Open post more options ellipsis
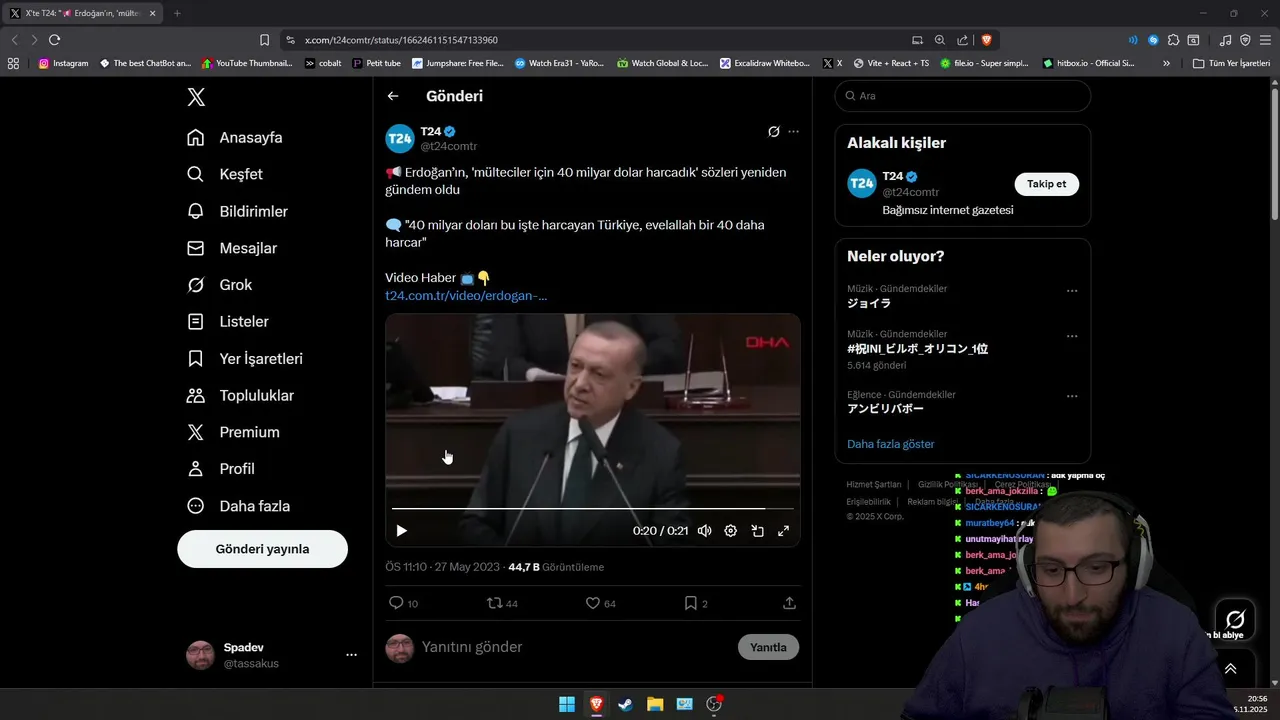 pos(793,131)
